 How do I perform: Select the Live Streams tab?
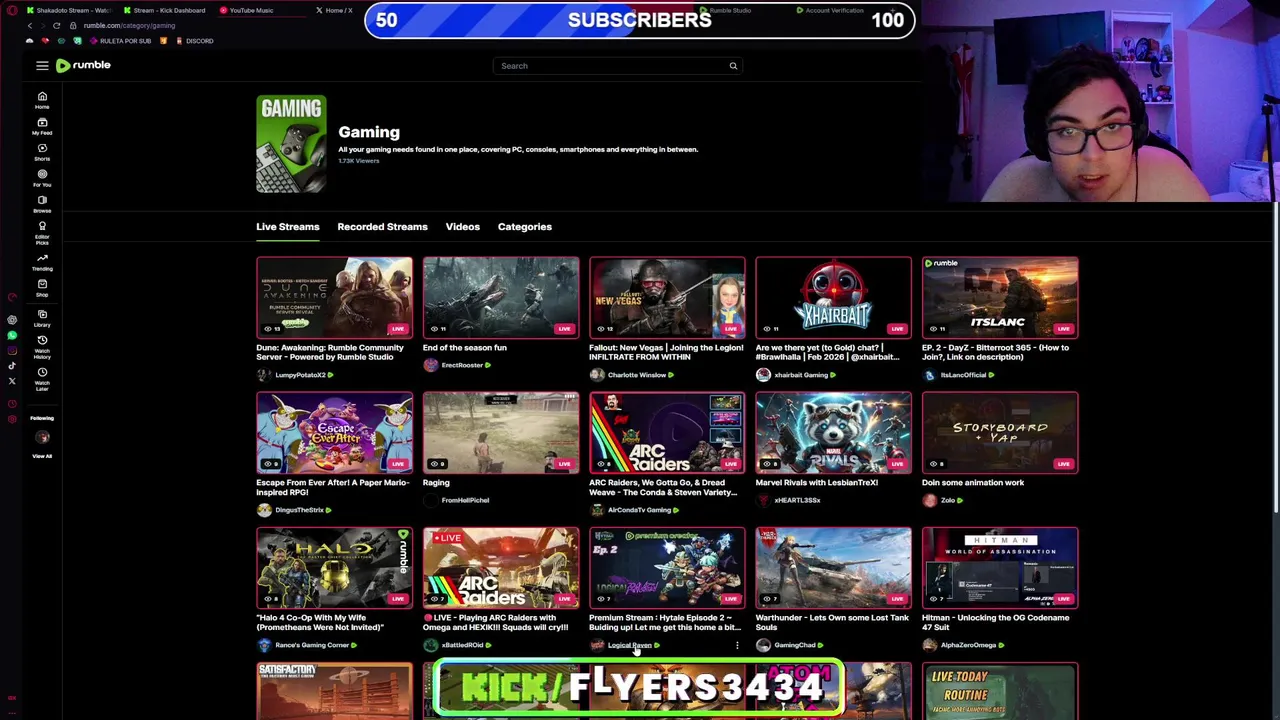pos(288,227)
